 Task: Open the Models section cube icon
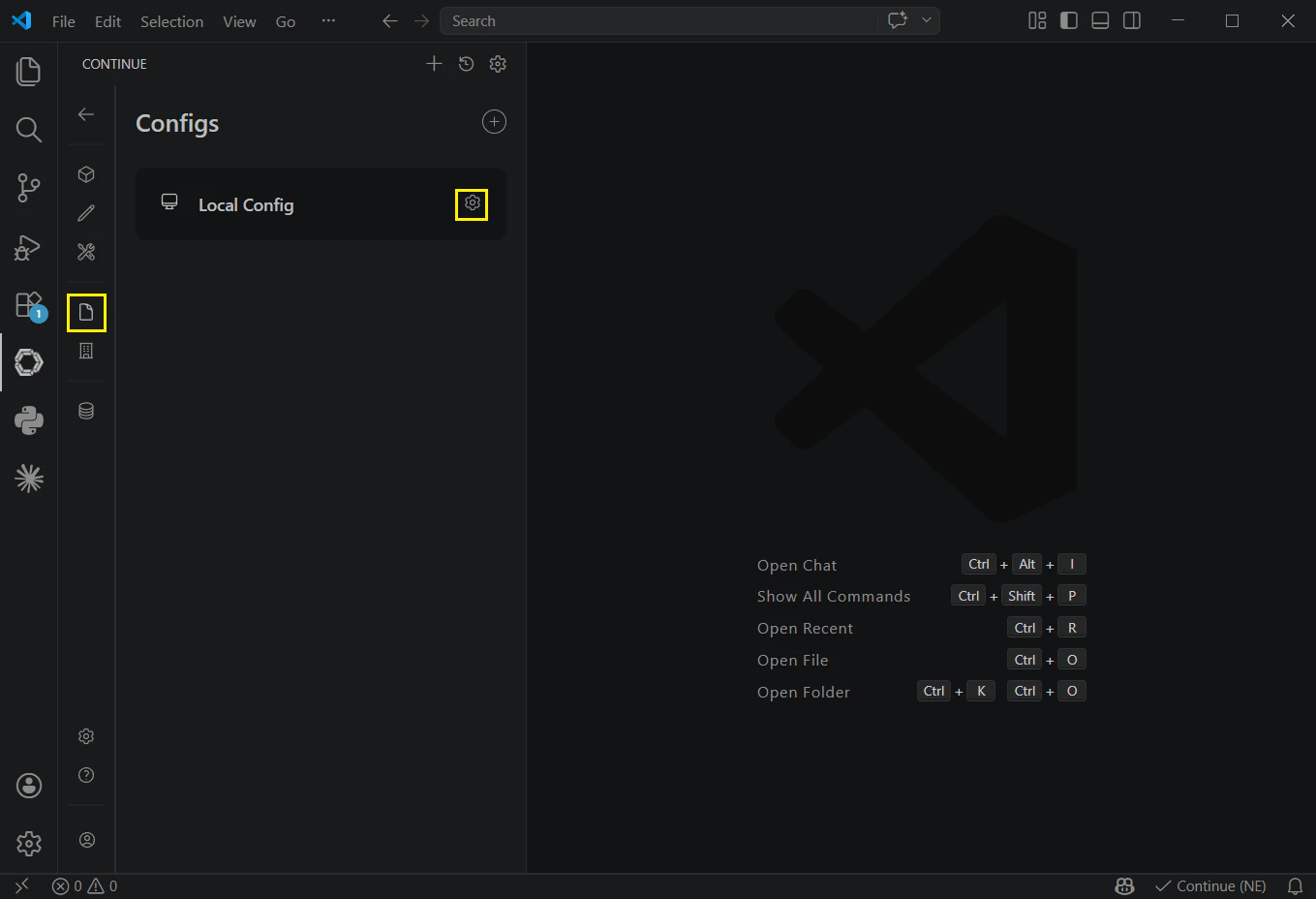point(86,174)
